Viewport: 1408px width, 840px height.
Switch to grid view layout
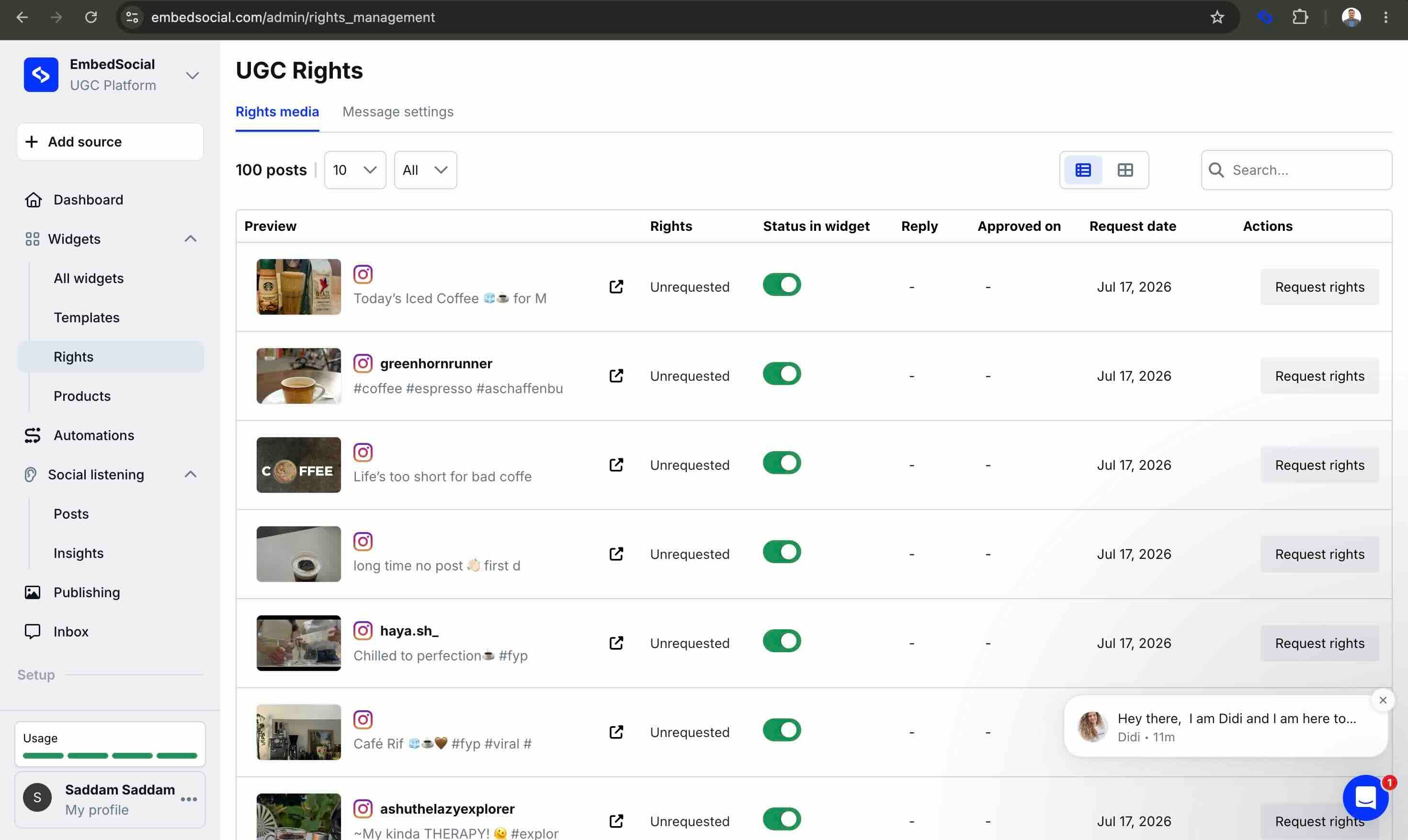tap(1125, 170)
